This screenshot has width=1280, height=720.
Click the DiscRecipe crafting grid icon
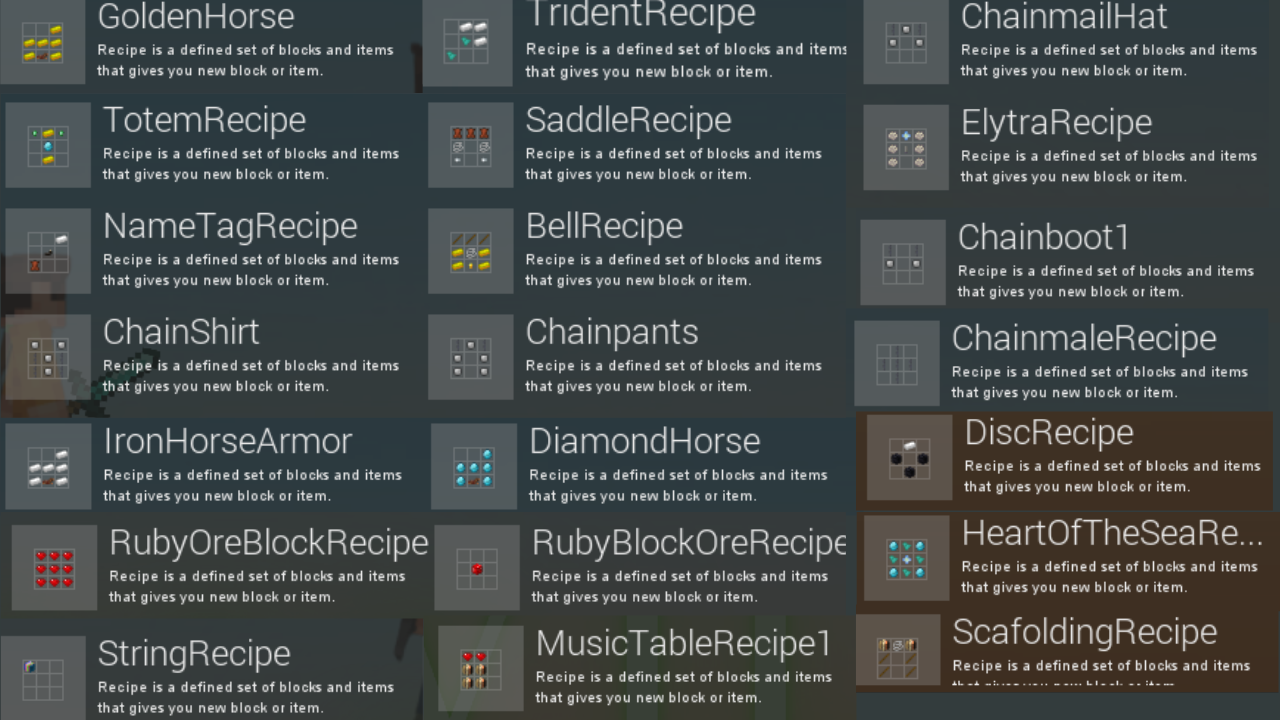pyautogui.click(x=909, y=457)
